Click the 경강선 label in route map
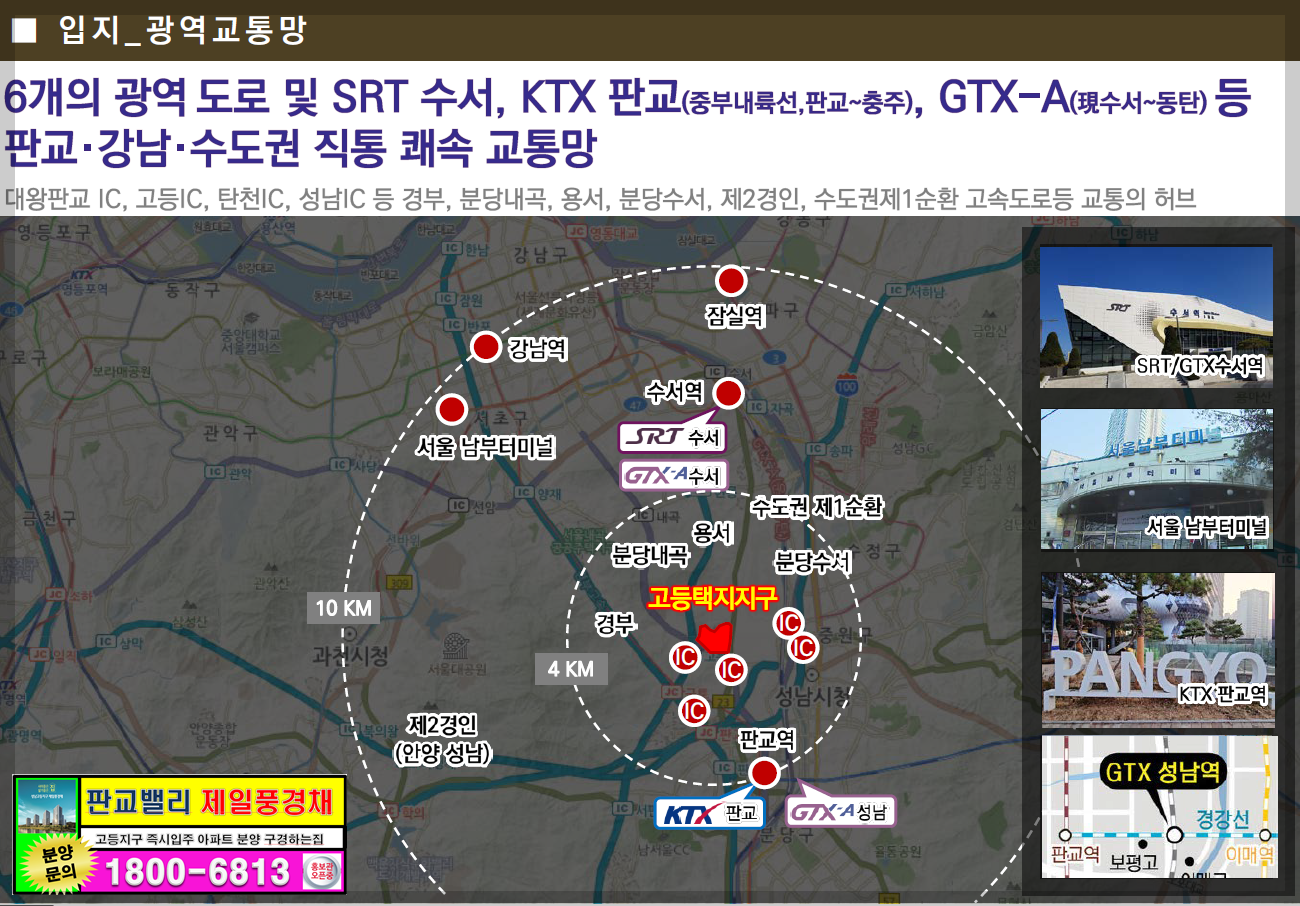Image resolution: width=1300 pixels, height=906 pixels. tap(1223, 819)
